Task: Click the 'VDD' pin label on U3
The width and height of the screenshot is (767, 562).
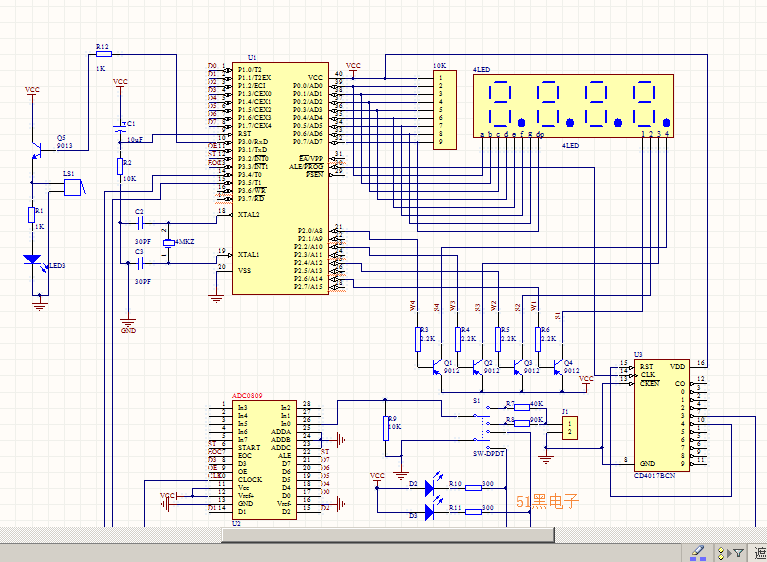Action: click(677, 367)
